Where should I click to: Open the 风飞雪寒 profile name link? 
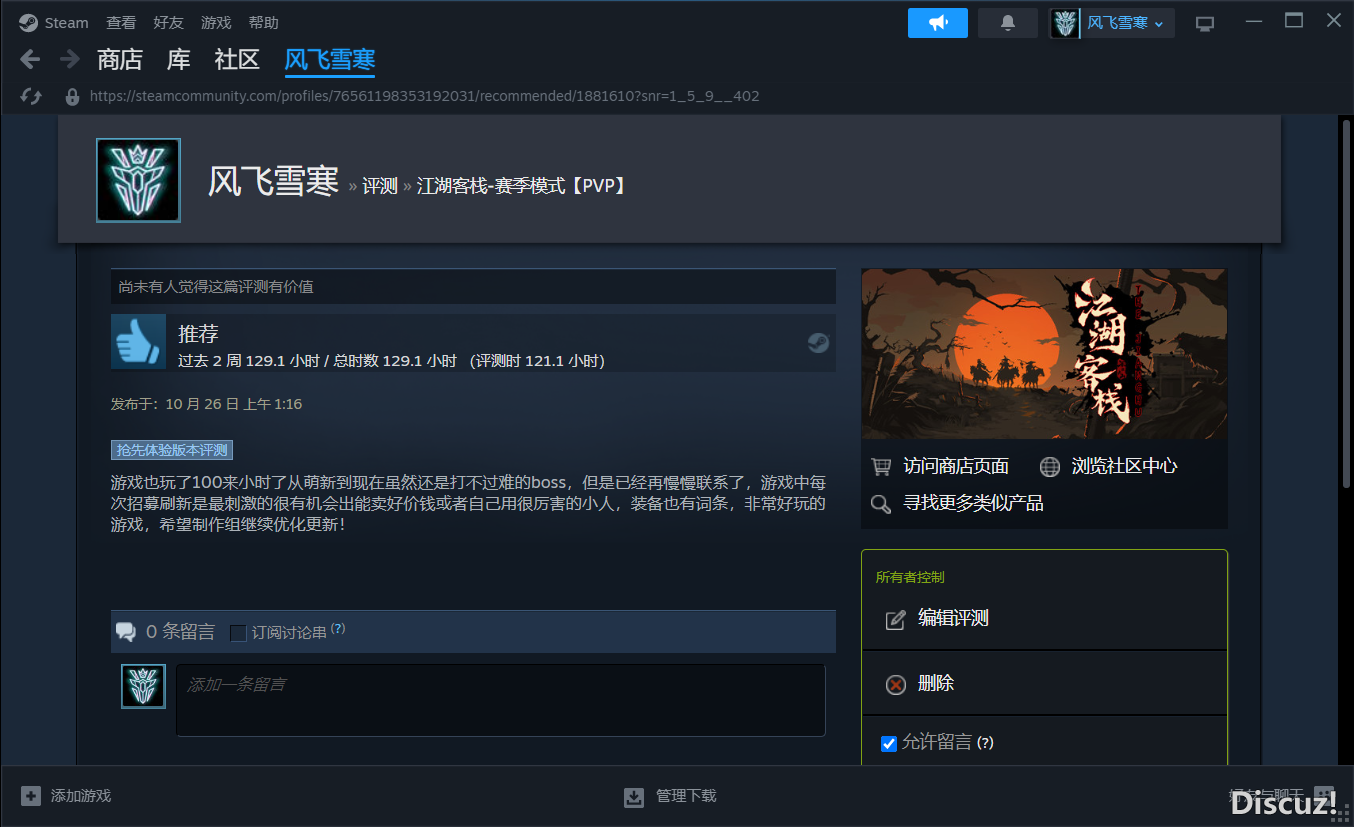pyautogui.click(x=274, y=182)
